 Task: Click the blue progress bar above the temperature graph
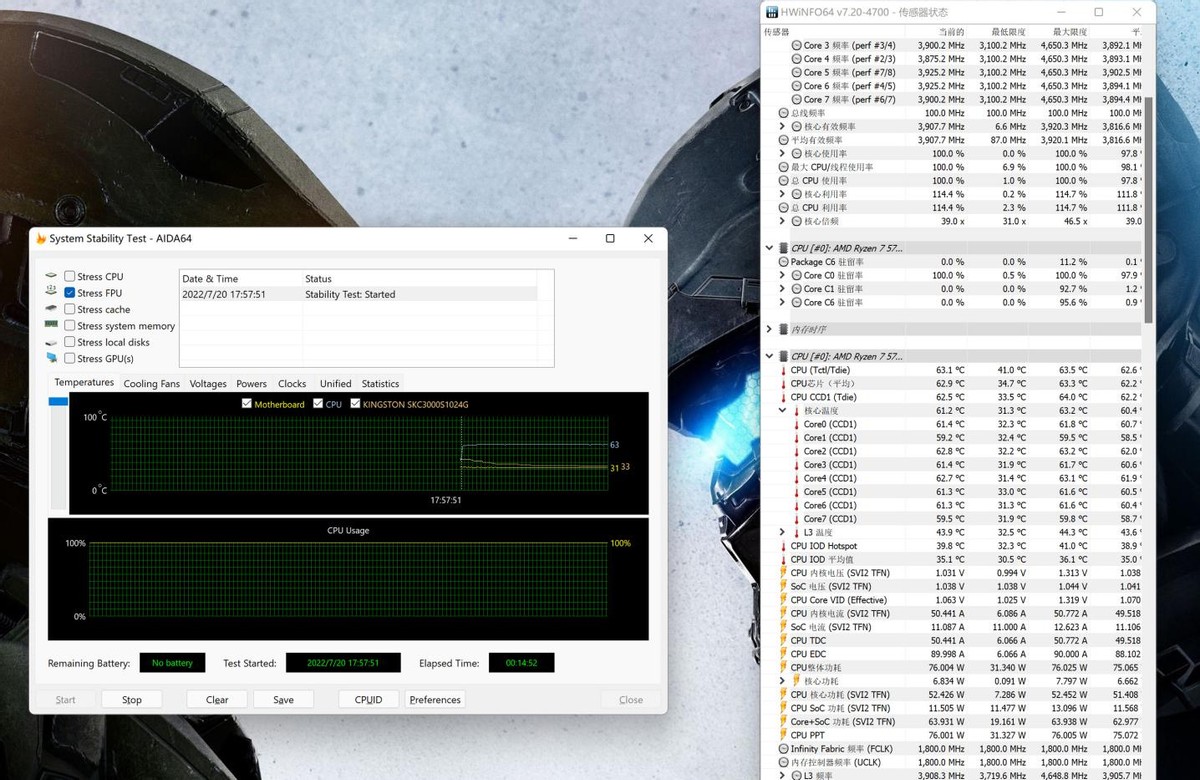click(60, 401)
